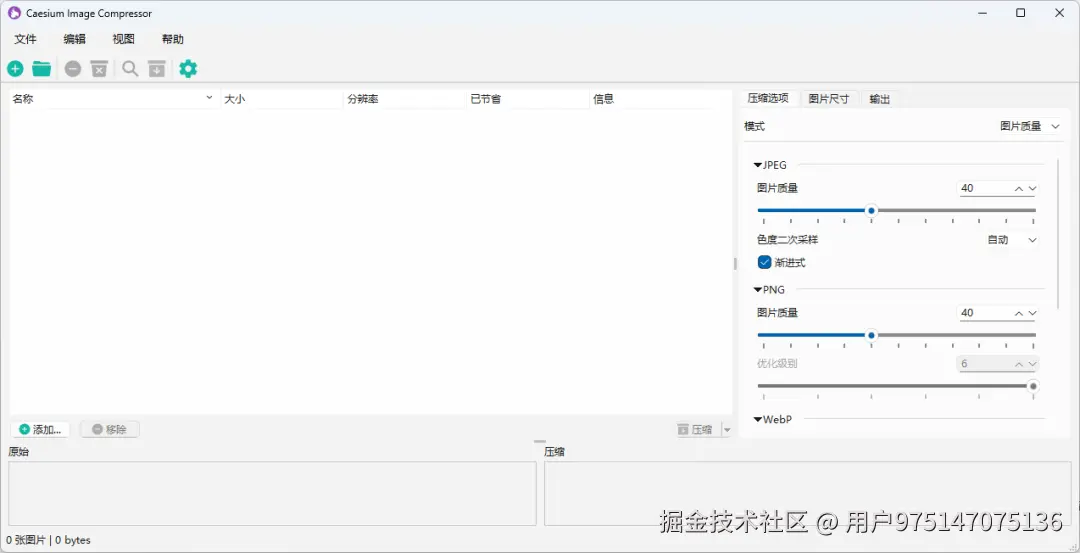Click the PNG quality value field showing 40
1080x553 pixels.
coord(985,313)
